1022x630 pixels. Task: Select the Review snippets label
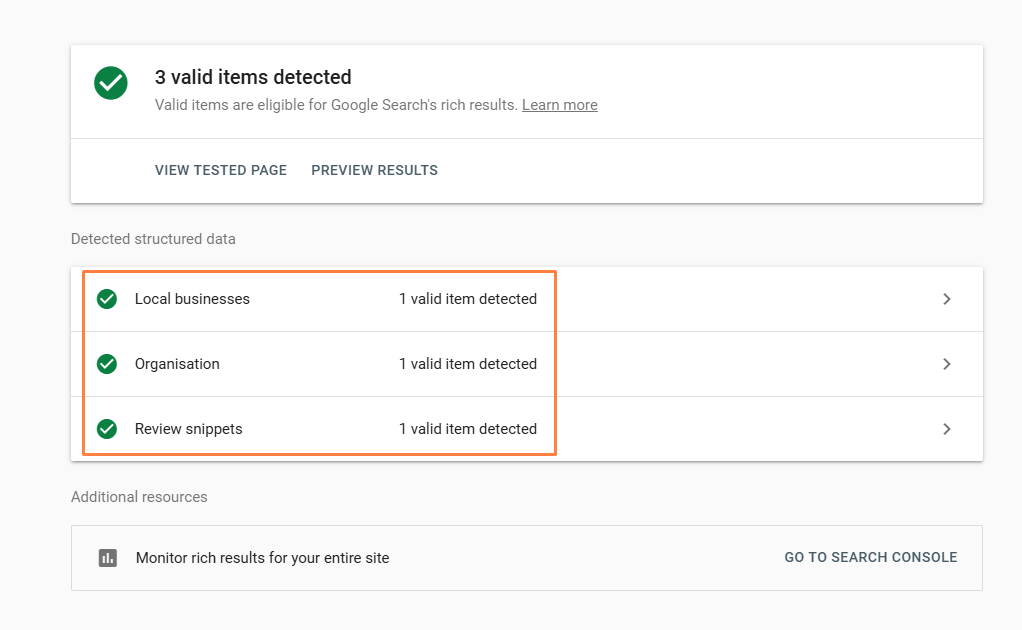click(188, 429)
